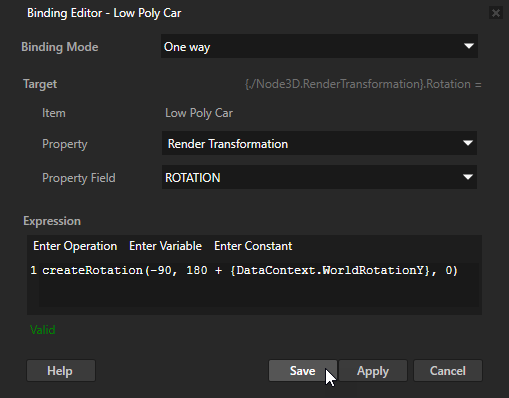Open the Enter Operation menu
The image size is (509, 398).
(x=75, y=246)
